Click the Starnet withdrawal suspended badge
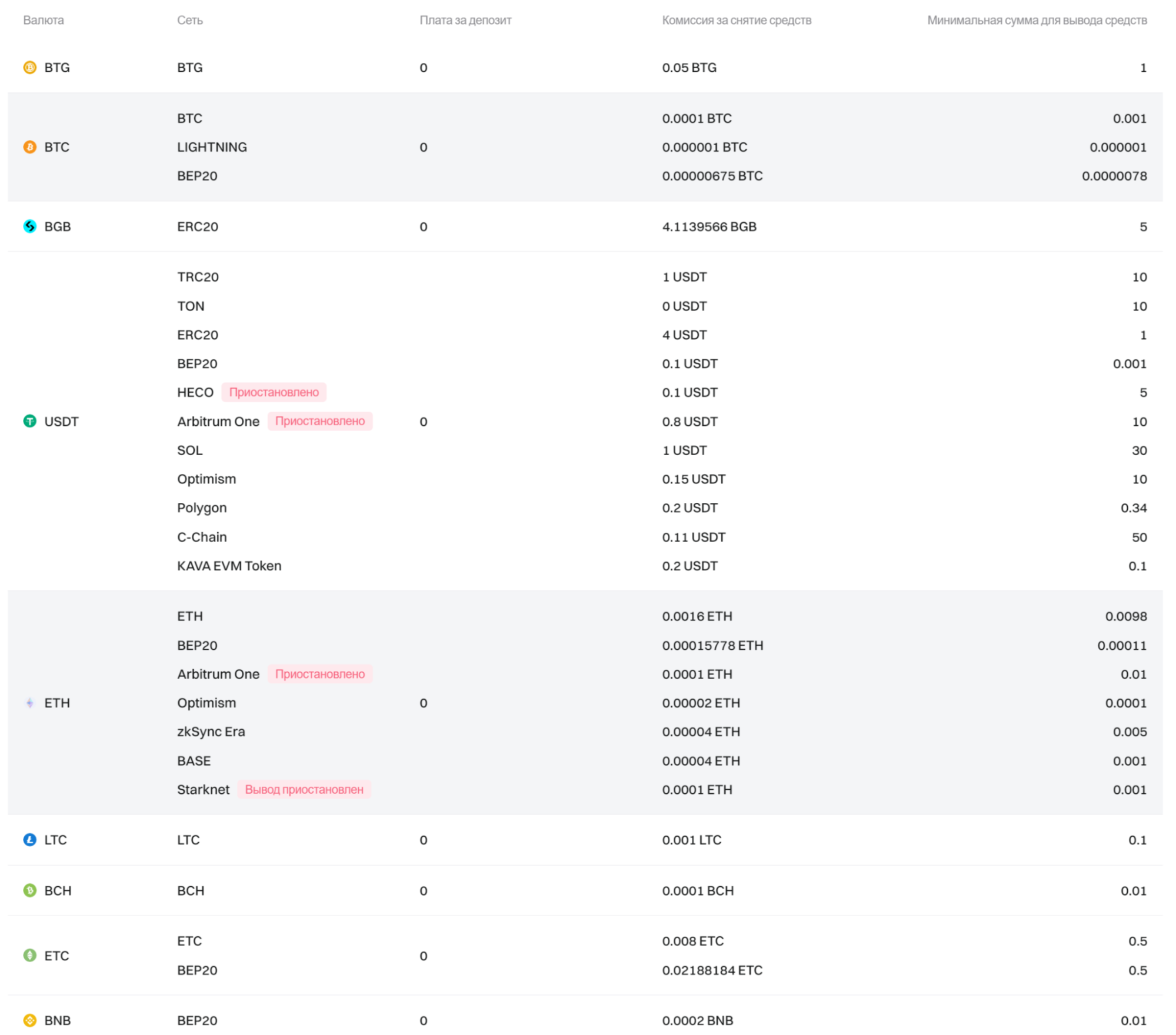1176x1035 pixels. 304,789
